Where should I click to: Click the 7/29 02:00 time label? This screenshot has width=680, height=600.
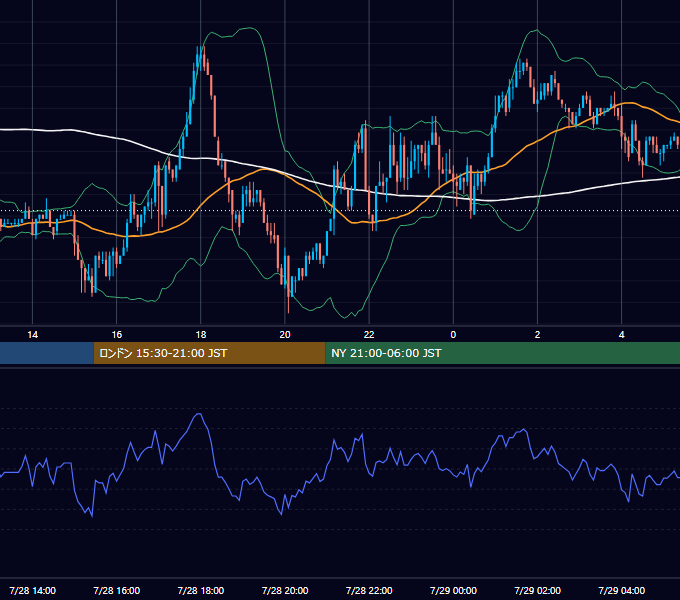click(537, 590)
